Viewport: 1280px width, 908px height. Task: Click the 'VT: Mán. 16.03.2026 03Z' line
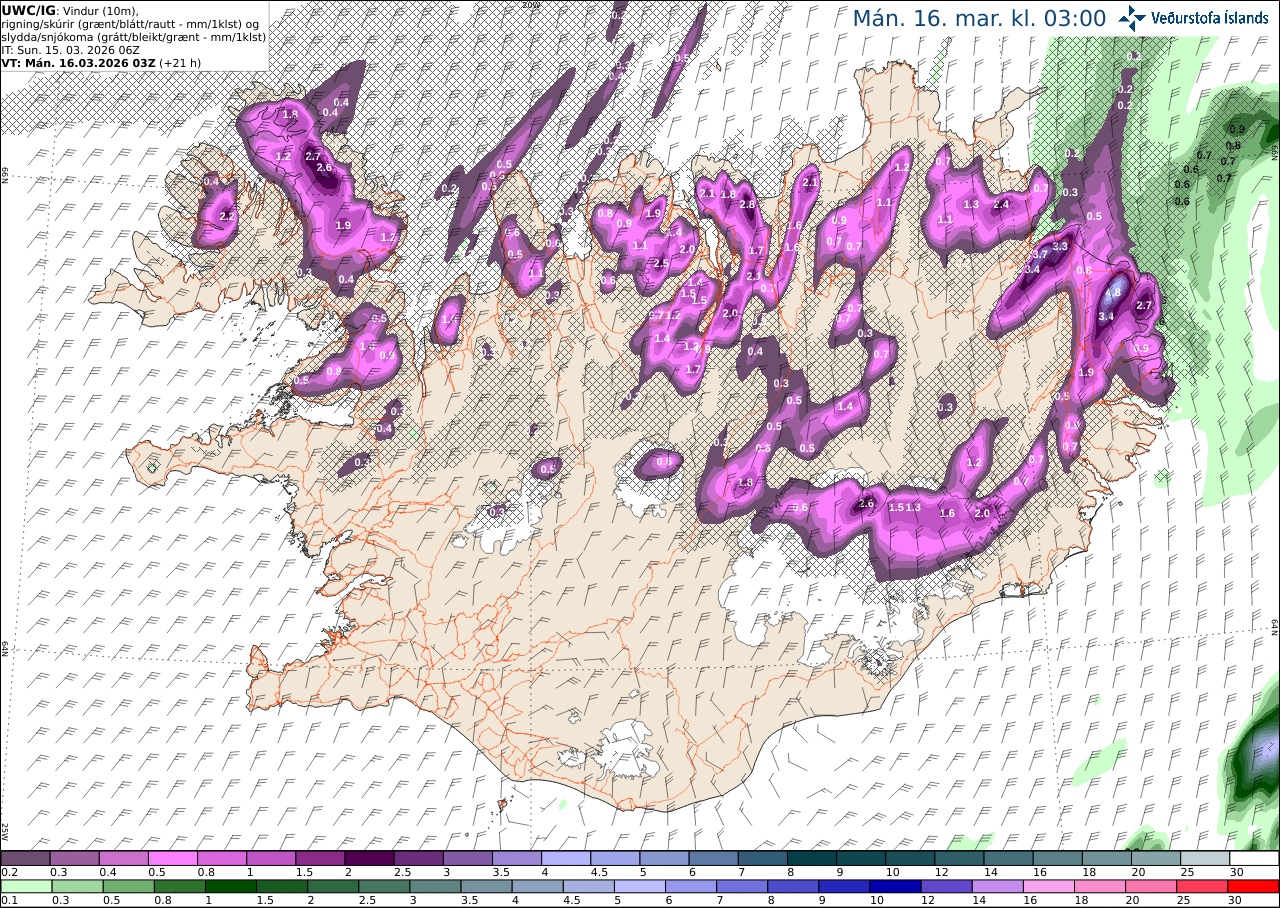pyautogui.click(x=78, y=62)
